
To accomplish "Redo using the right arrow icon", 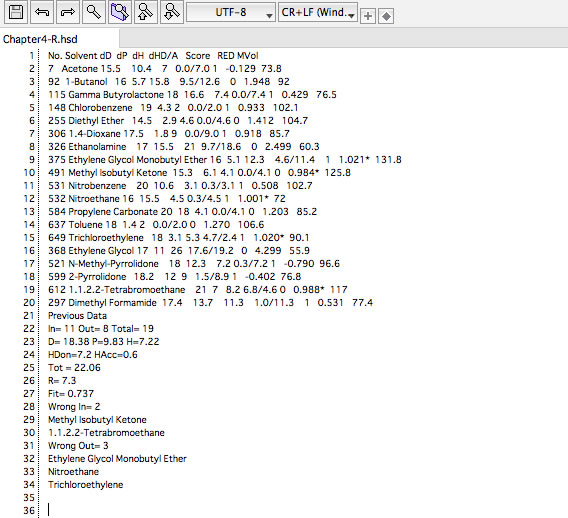I will point(68,13).
